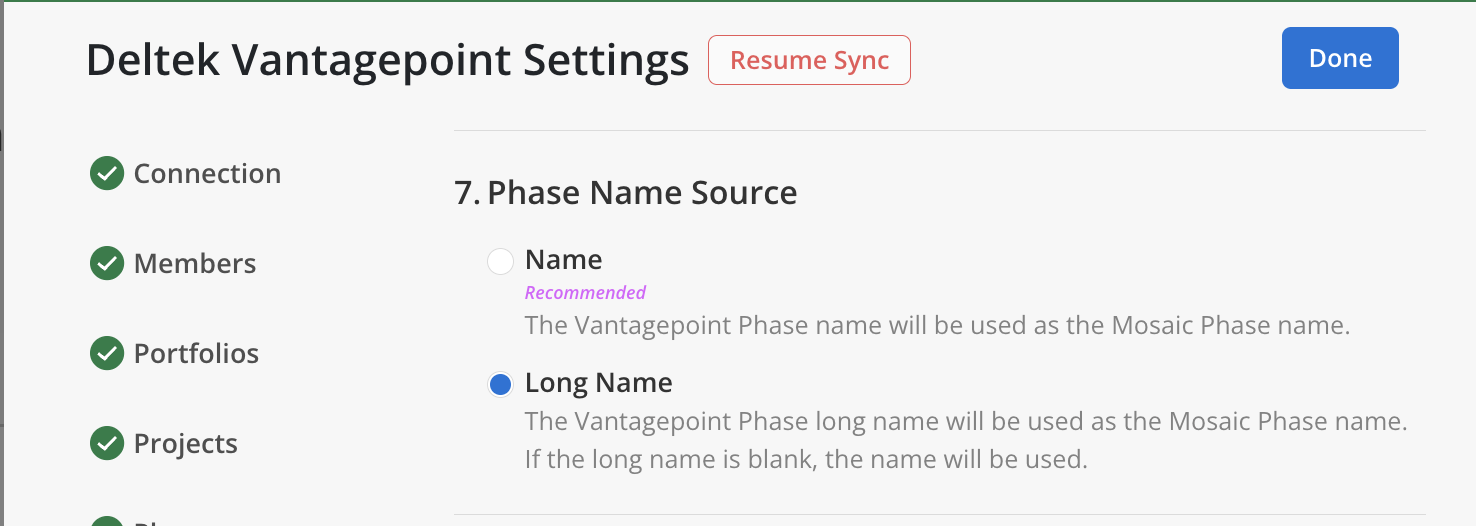Screen dimensions: 1476x526
Task: Click the green check icon beside Portfolios
Action: (x=107, y=354)
